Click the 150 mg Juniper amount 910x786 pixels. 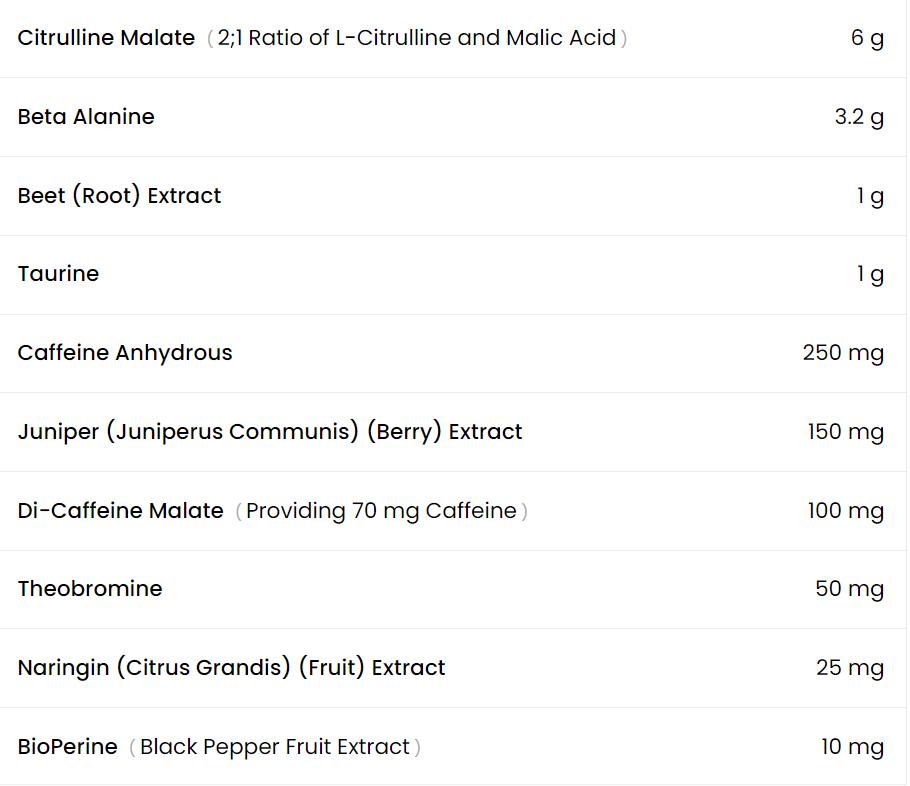846,432
